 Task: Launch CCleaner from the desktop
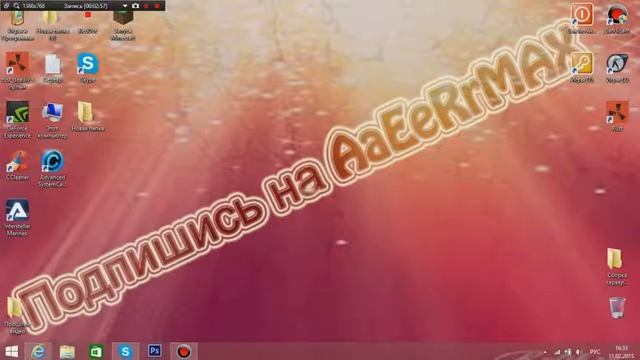(17, 166)
